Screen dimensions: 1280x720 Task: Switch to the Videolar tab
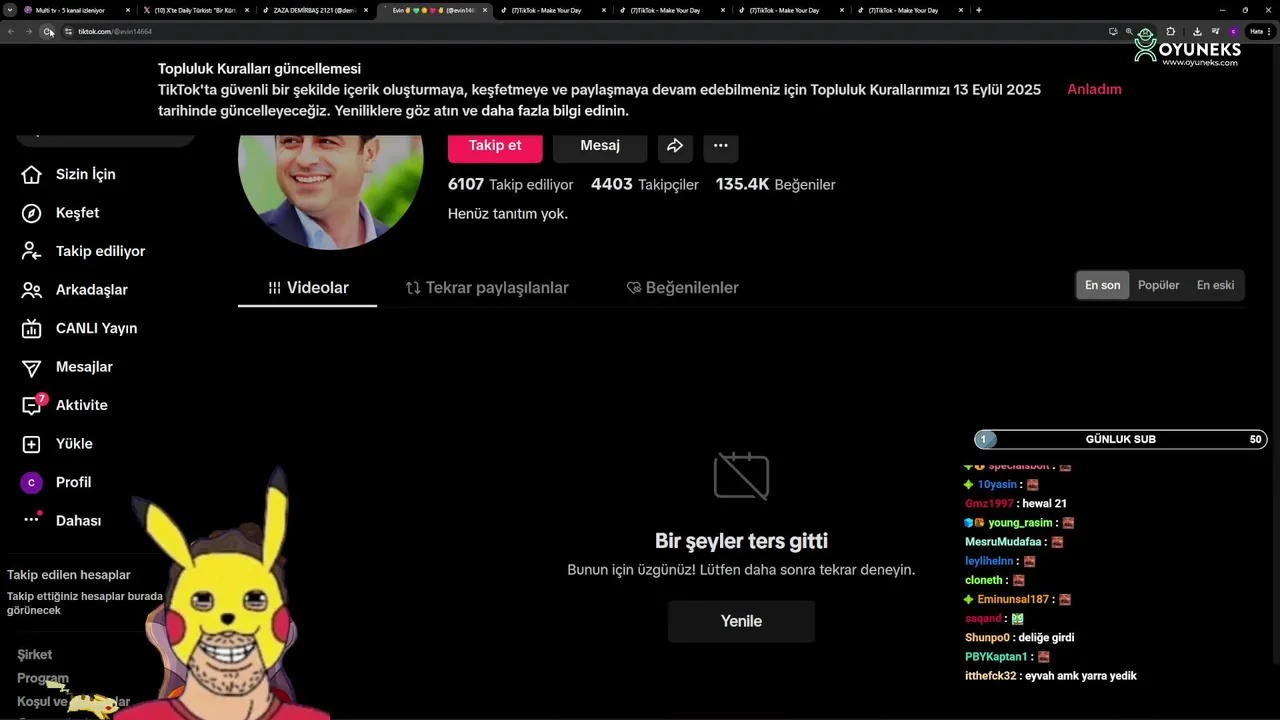[x=308, y=288]
